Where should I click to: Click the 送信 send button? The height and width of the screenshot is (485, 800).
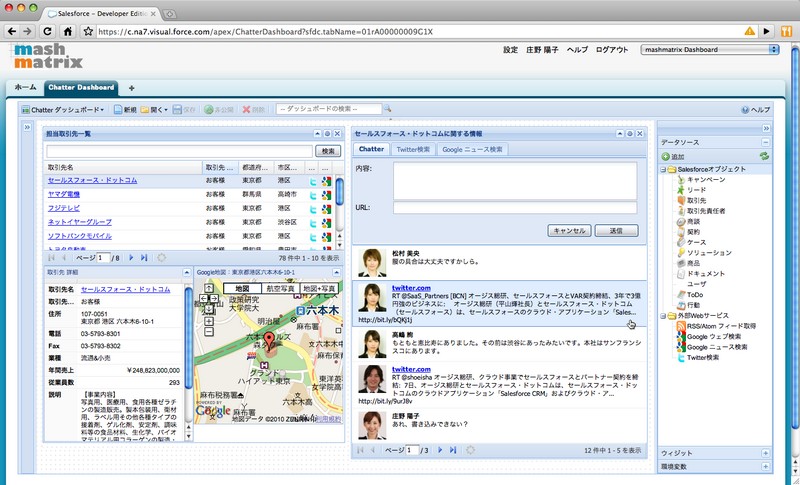[x=616, y=230]
